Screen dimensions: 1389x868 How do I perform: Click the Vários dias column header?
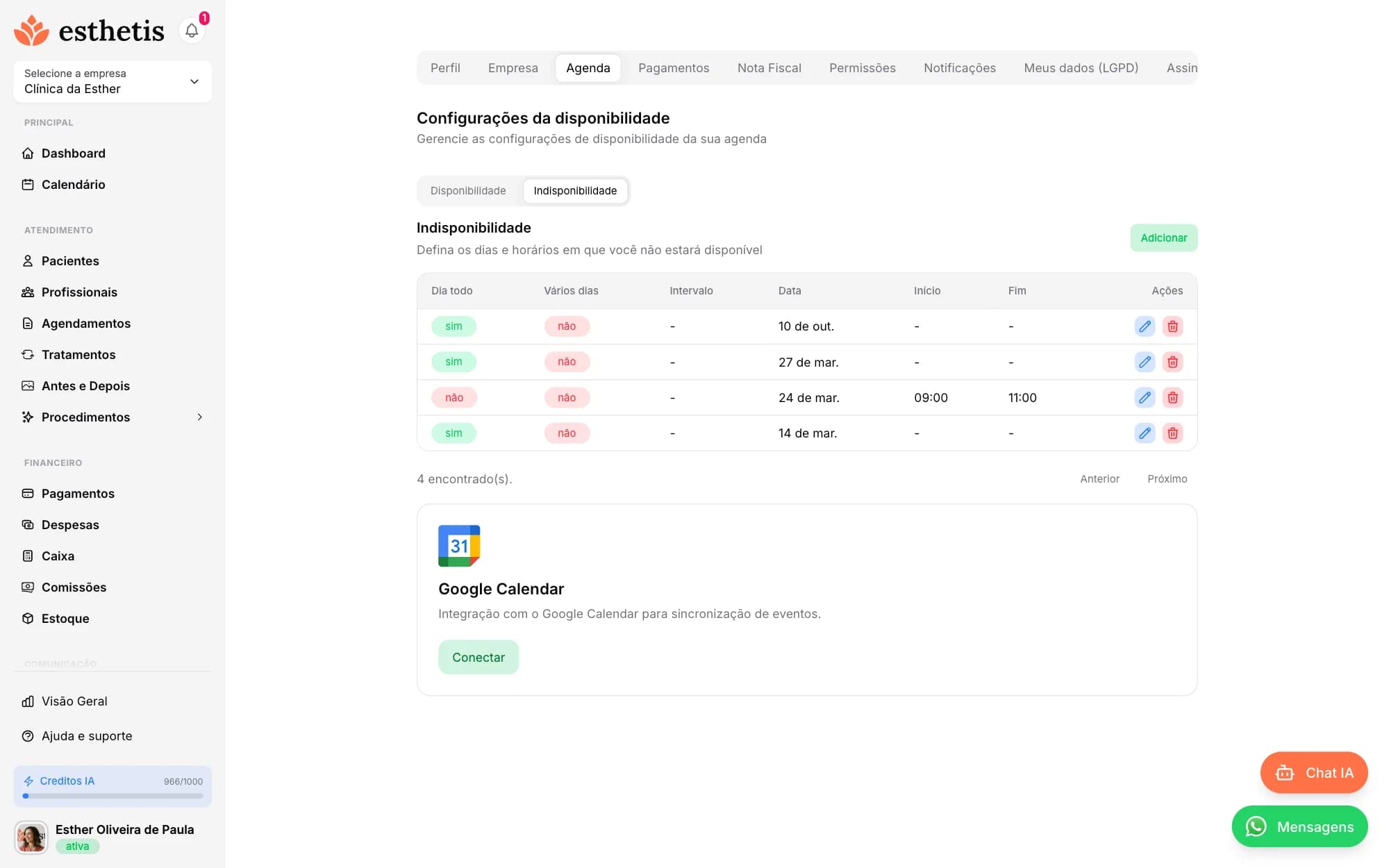click(x=571, y=291)
